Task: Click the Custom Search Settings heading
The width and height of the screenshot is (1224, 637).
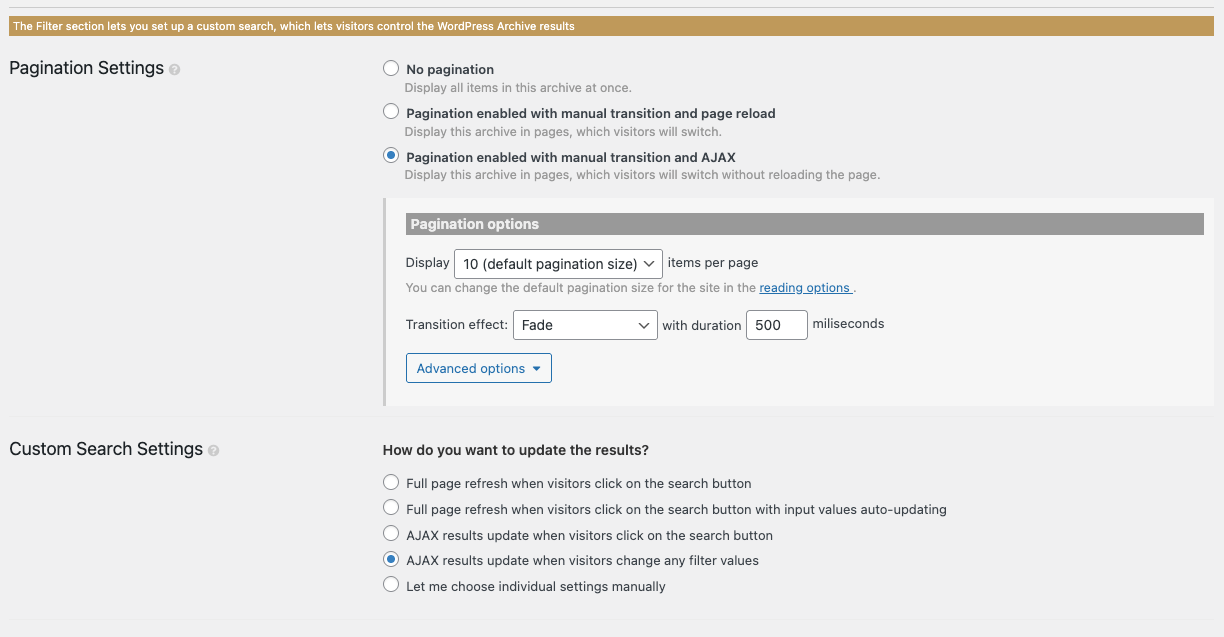Action: [x=106, y=449]
